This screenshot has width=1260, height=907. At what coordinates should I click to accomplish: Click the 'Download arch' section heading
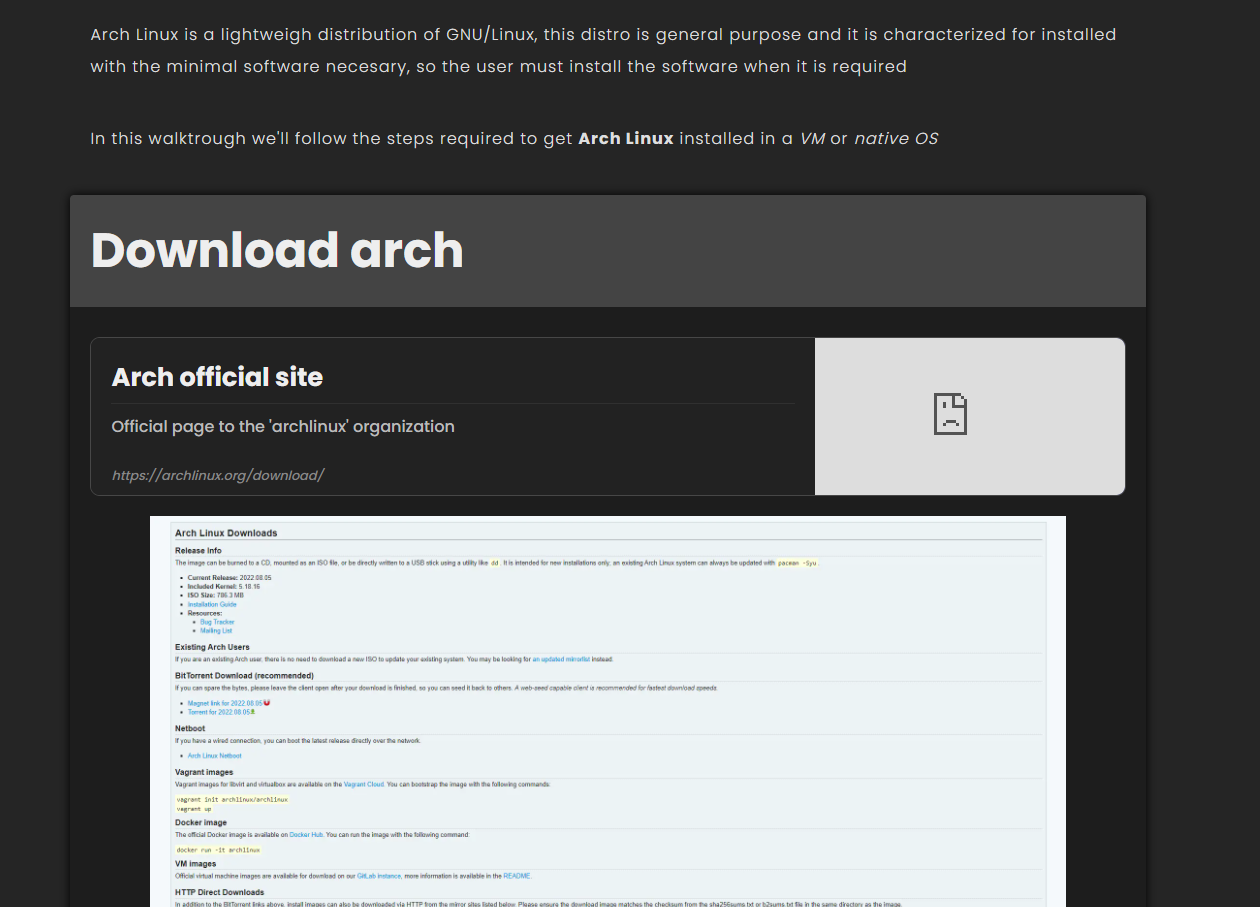pos(277,250)
